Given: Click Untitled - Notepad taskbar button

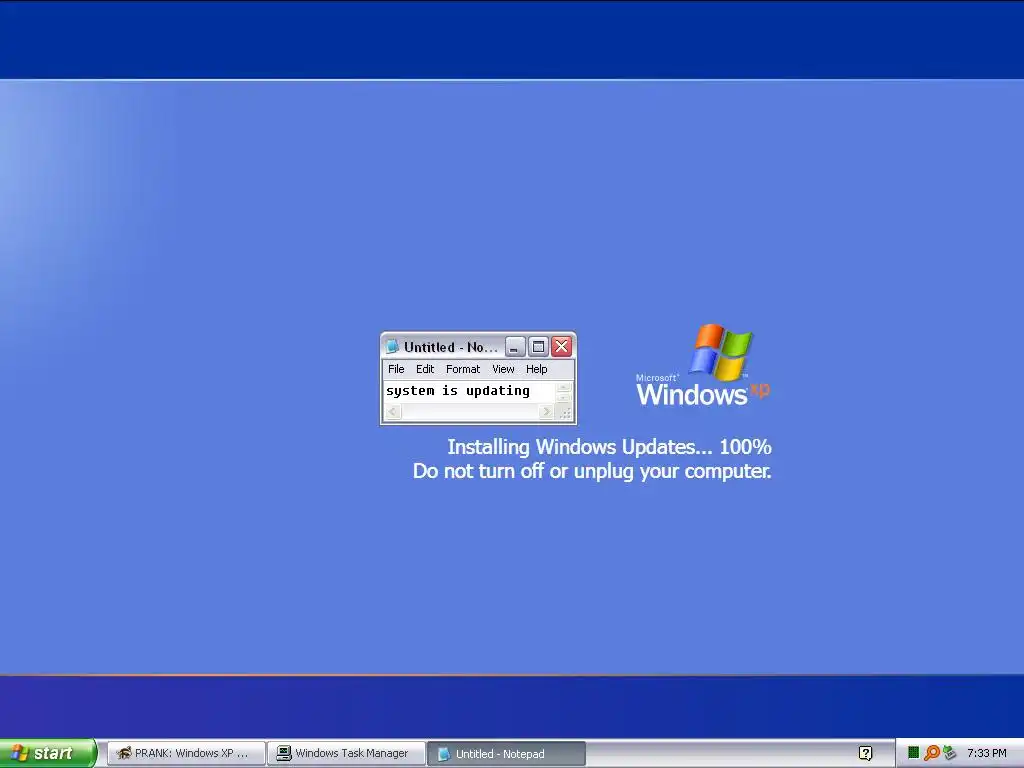Looking at the screenshot, I should point(507,753).
